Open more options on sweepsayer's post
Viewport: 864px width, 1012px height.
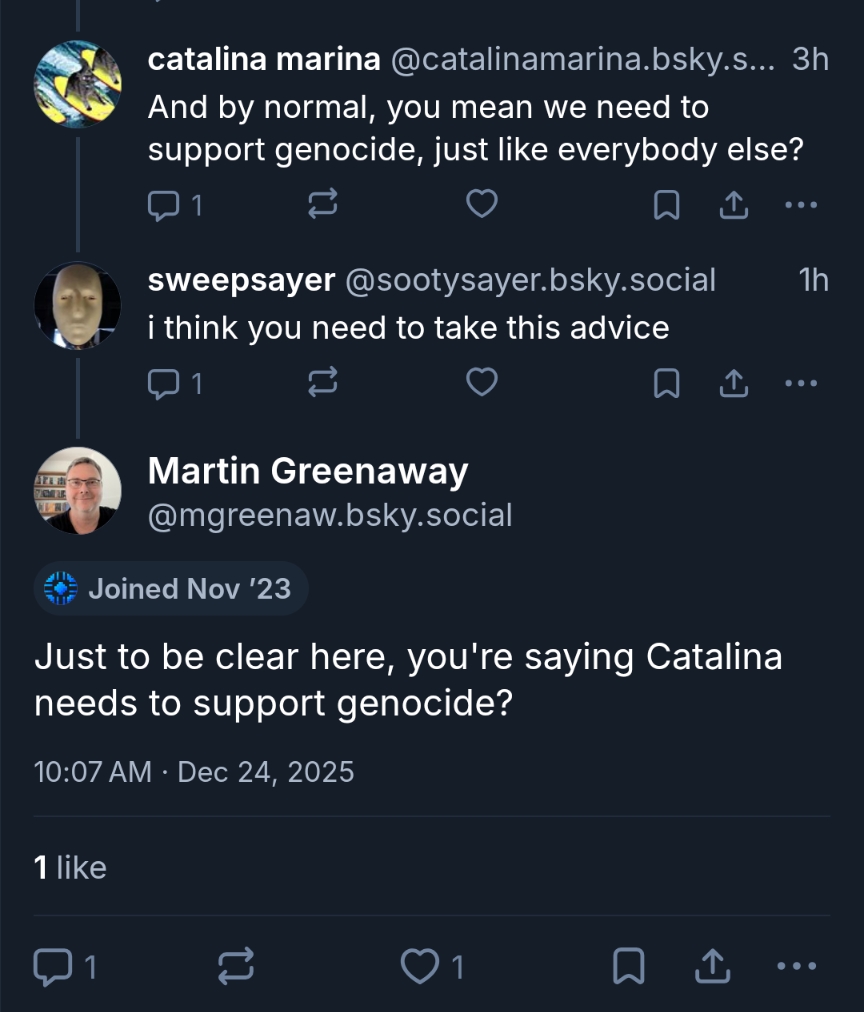coord(801,382)
